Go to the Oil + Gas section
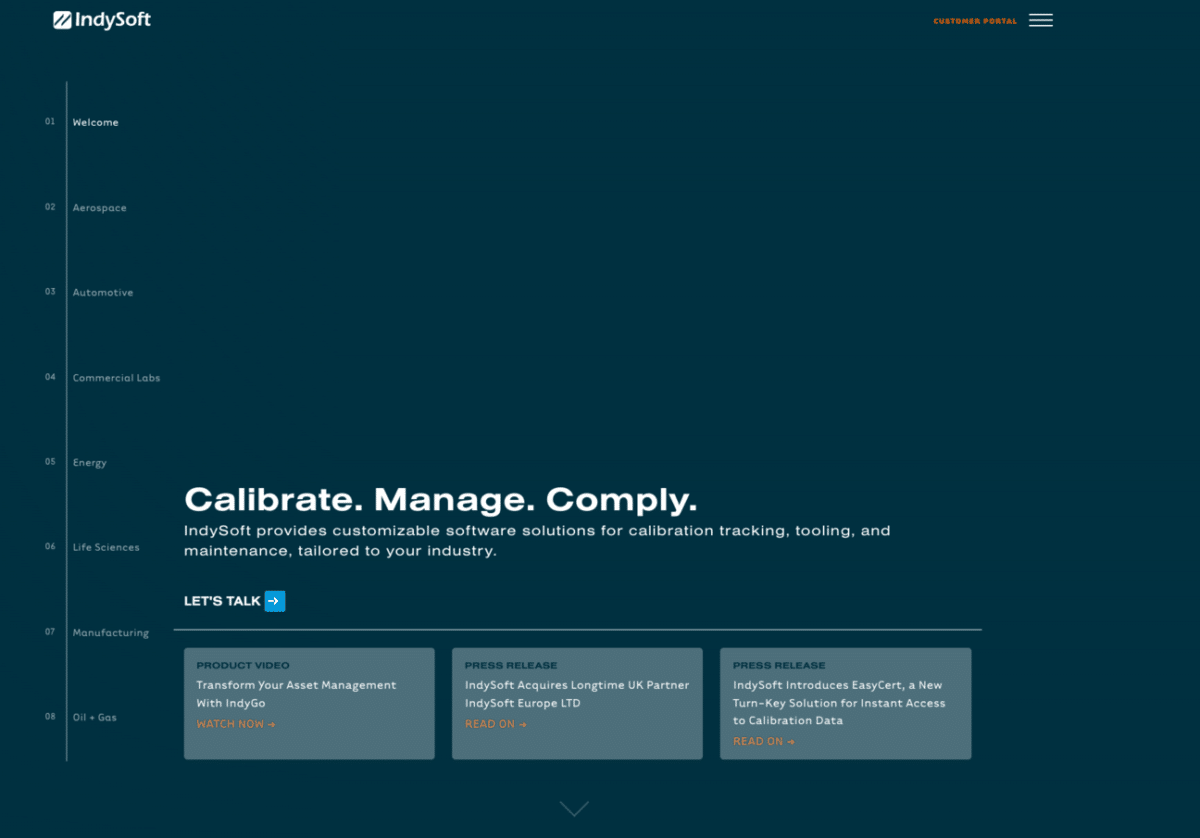 tap(94, 718)
